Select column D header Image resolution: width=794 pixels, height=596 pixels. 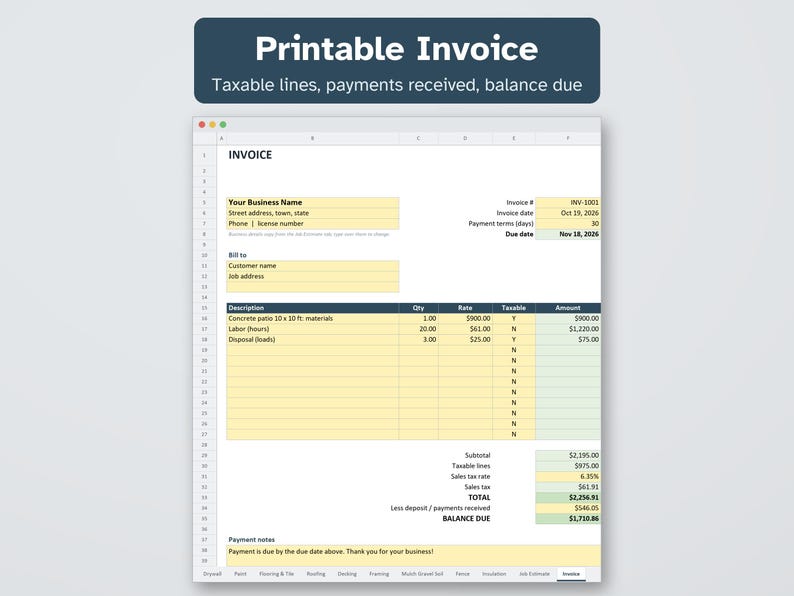pos(465,138)
